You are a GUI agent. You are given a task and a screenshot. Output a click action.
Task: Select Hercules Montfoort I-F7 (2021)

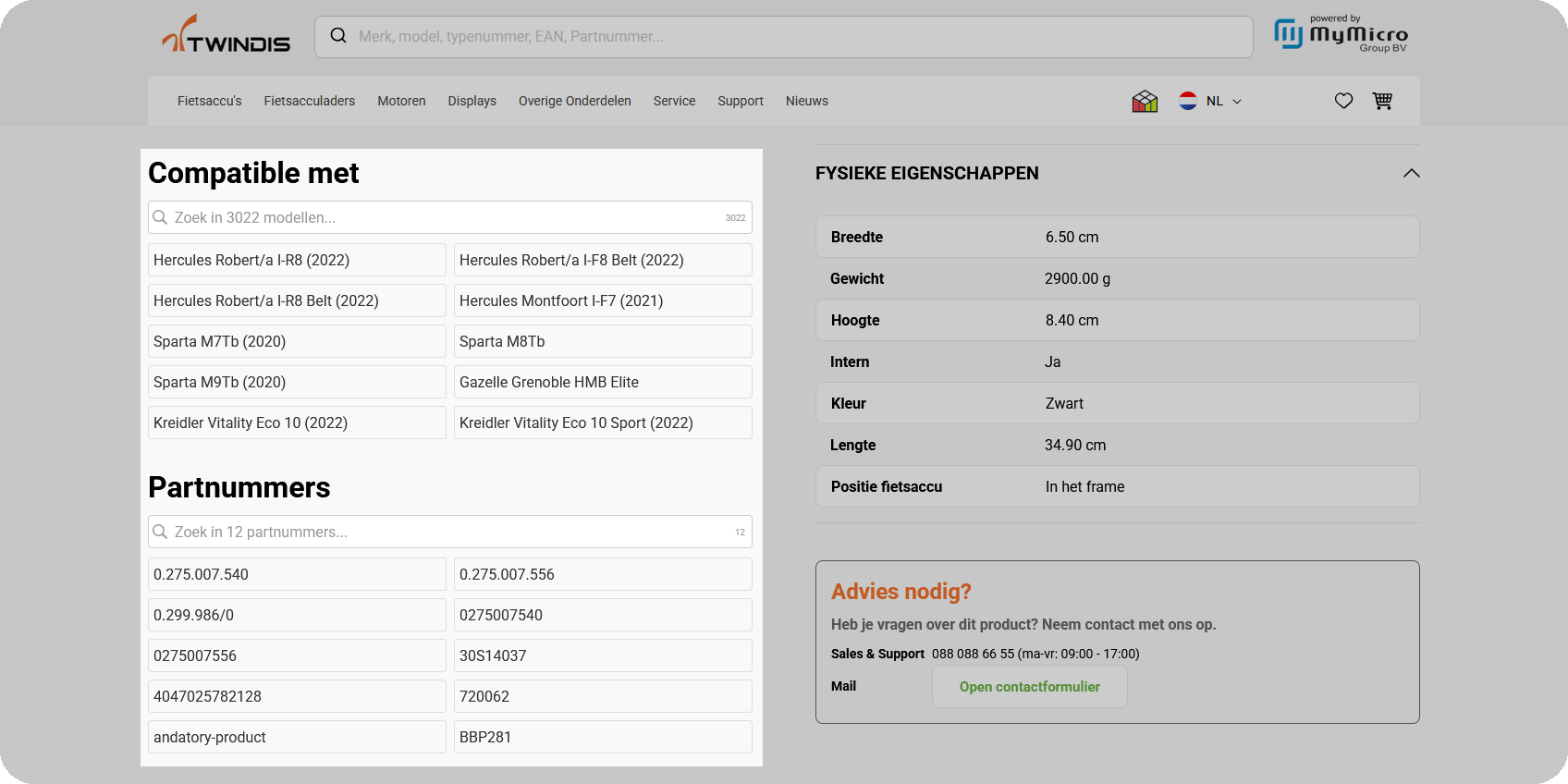click(x=603, y=300)
